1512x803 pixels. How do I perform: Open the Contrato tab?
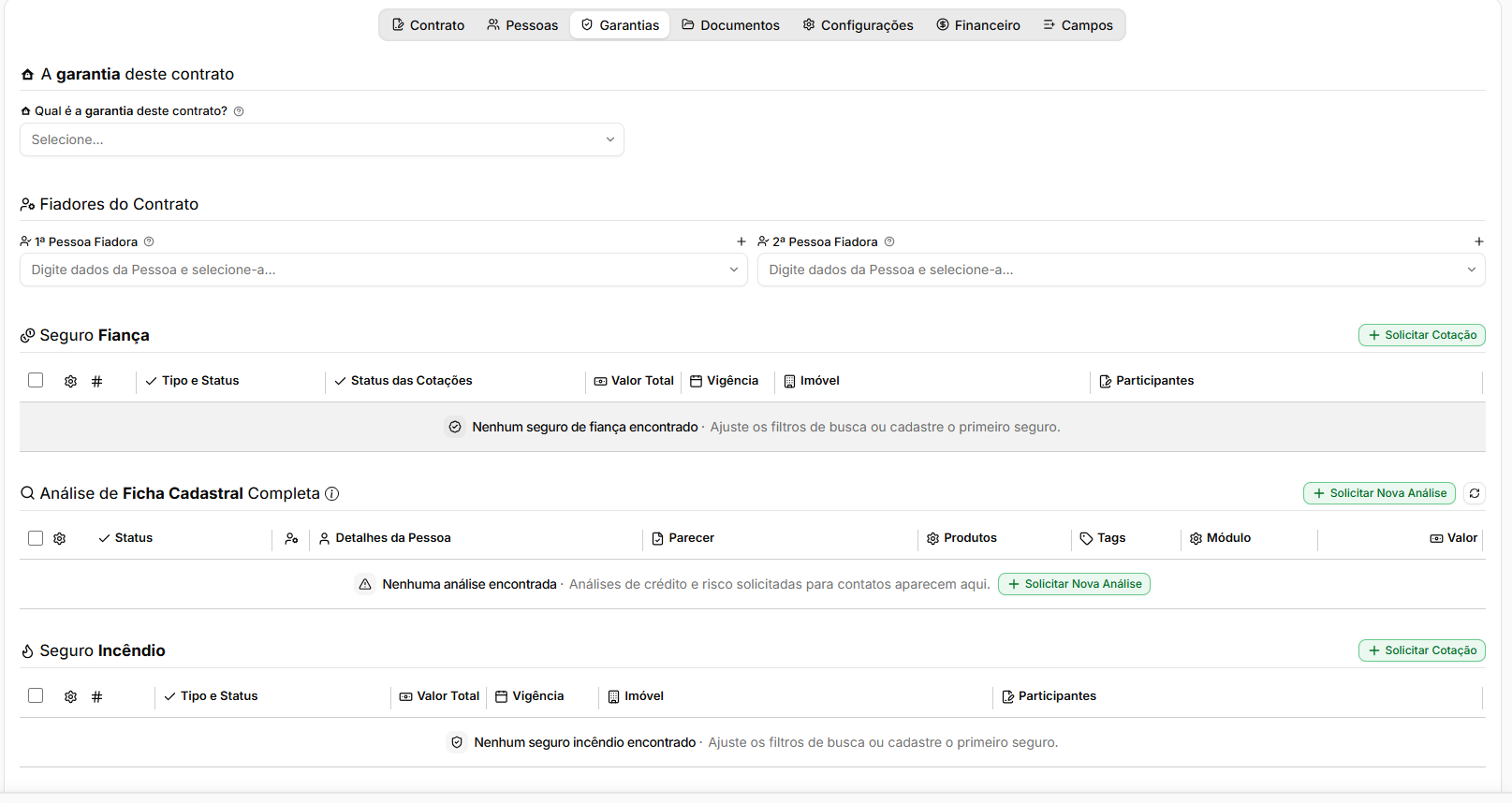(x=428, y=25)
